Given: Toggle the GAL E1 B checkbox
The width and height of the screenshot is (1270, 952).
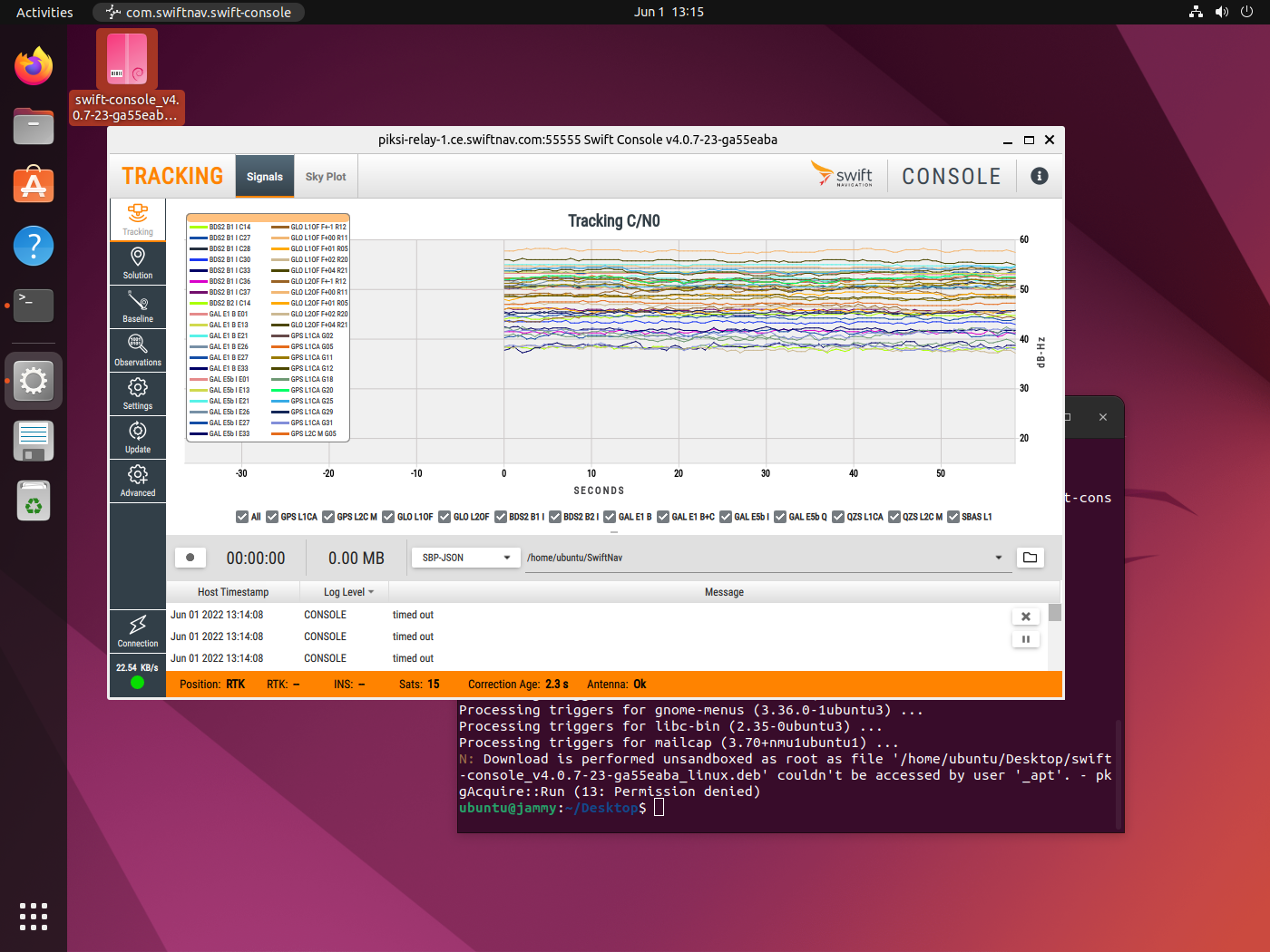Looking at the screenshot, I should point(610,517).
